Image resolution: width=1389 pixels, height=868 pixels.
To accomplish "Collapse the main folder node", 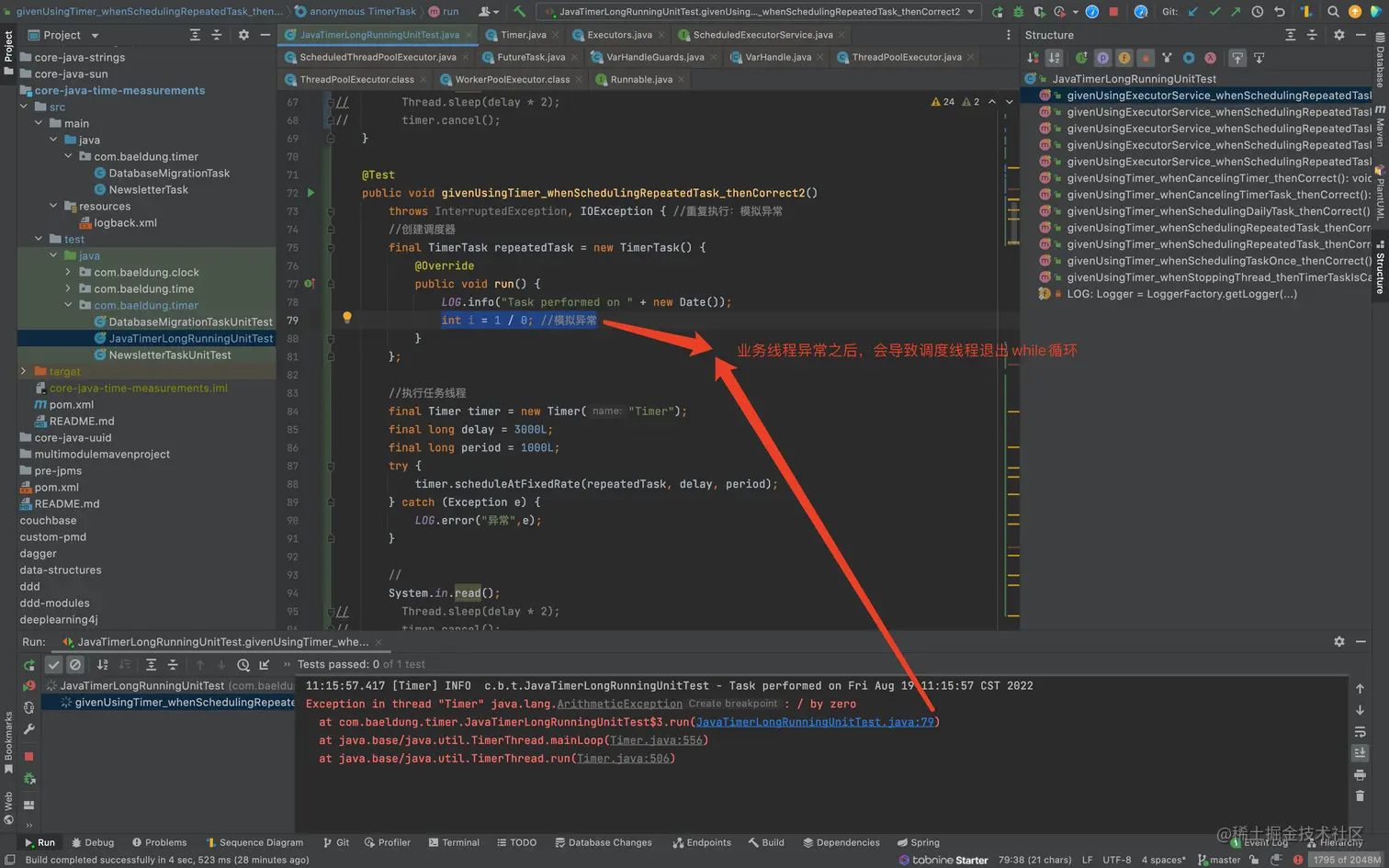I will (39, 123).
